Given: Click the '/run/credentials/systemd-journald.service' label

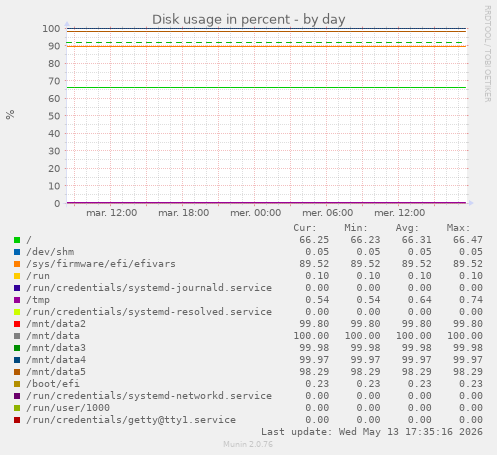Looking at the screenshot, I should [149, 288].
